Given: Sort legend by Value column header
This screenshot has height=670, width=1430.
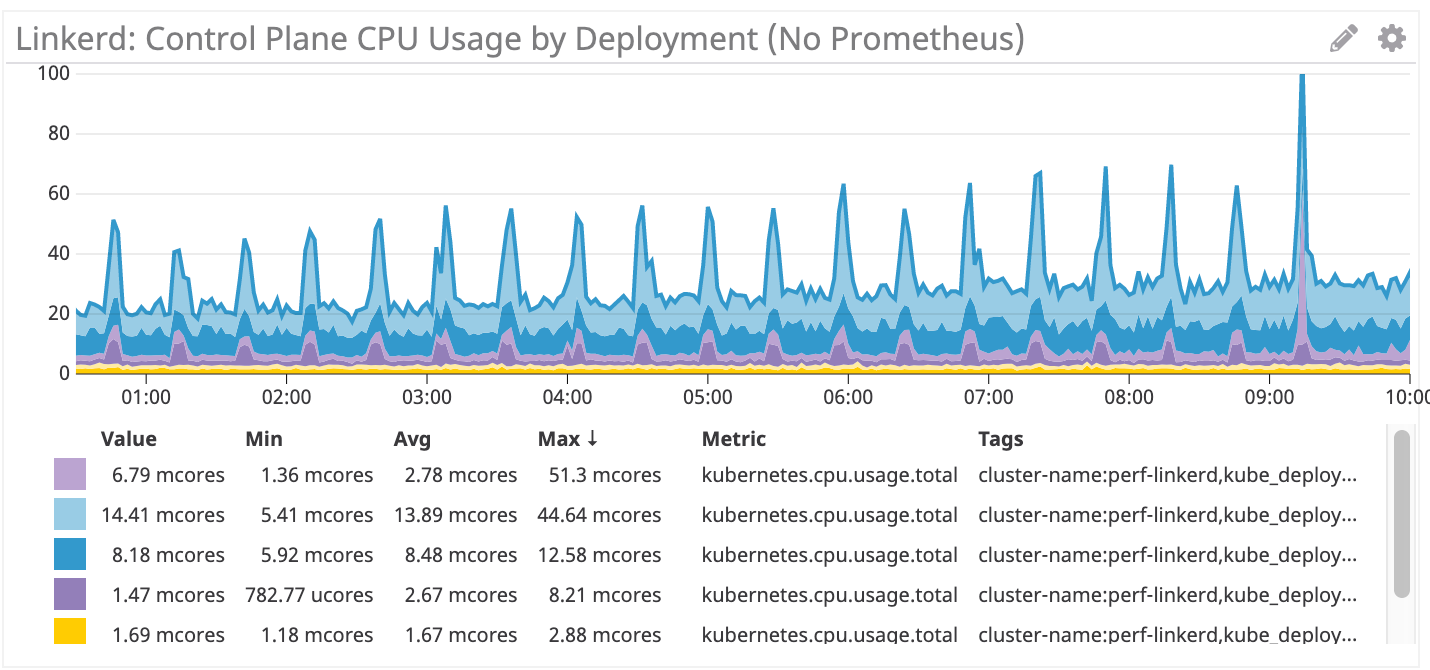Looking at the screenshot, I should (x=129, y=439).
